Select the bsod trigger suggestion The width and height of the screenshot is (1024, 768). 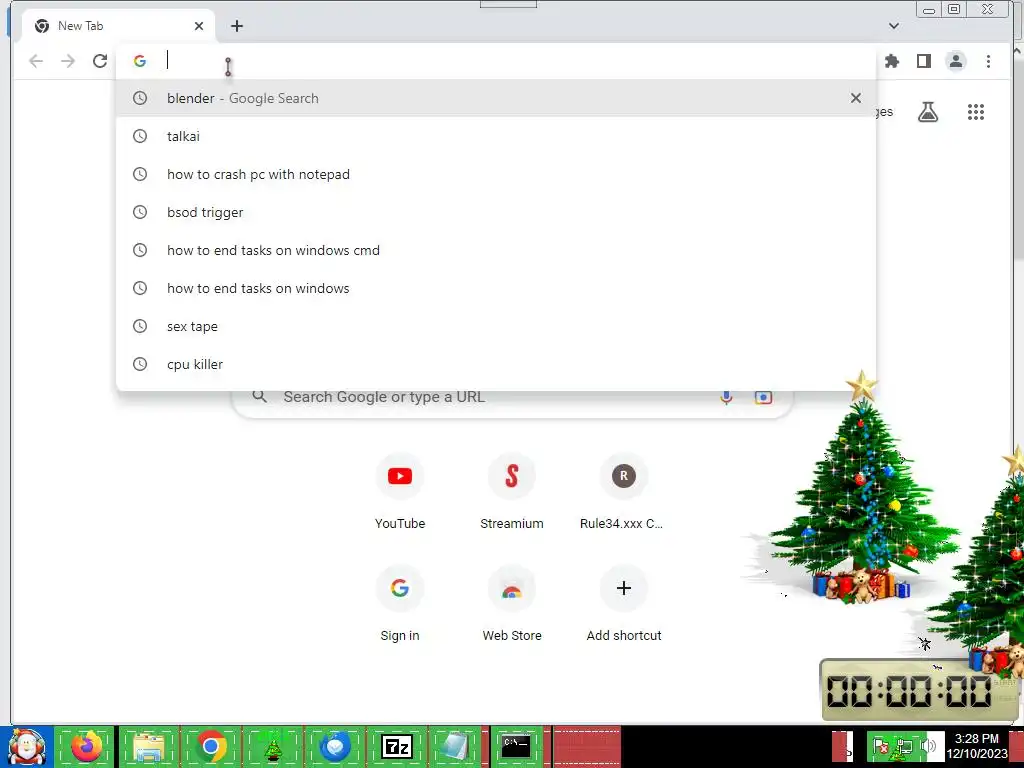coord(496,212)
